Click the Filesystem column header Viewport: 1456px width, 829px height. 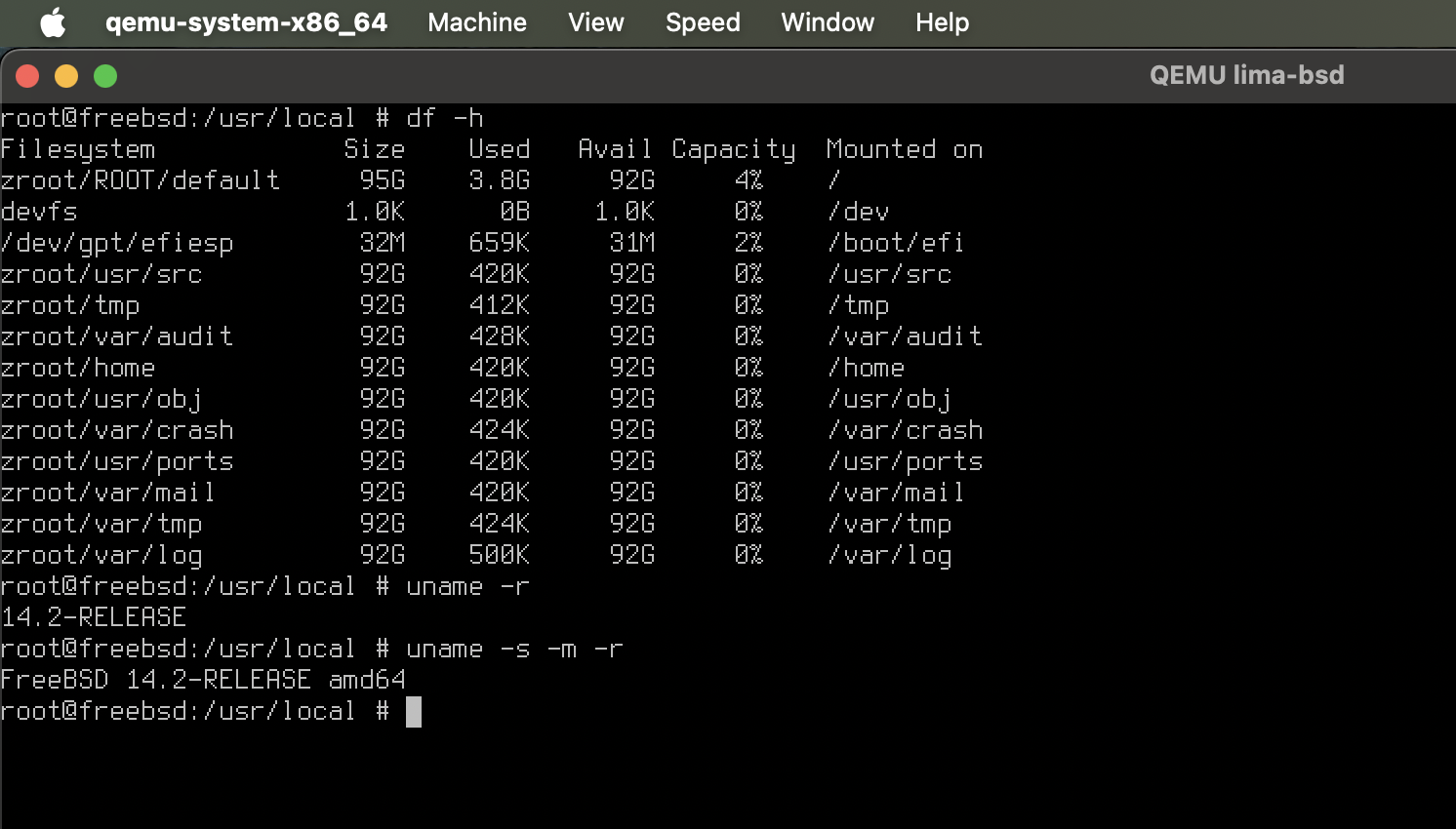tap(78, 149)
